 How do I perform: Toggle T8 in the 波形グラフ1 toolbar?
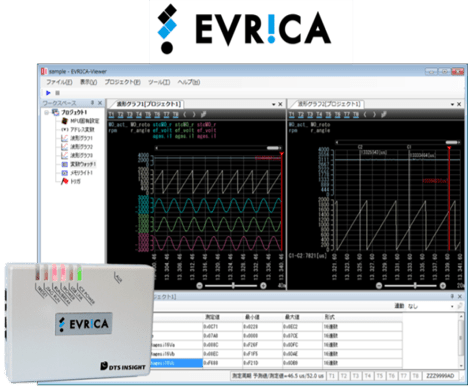point(176,115)
